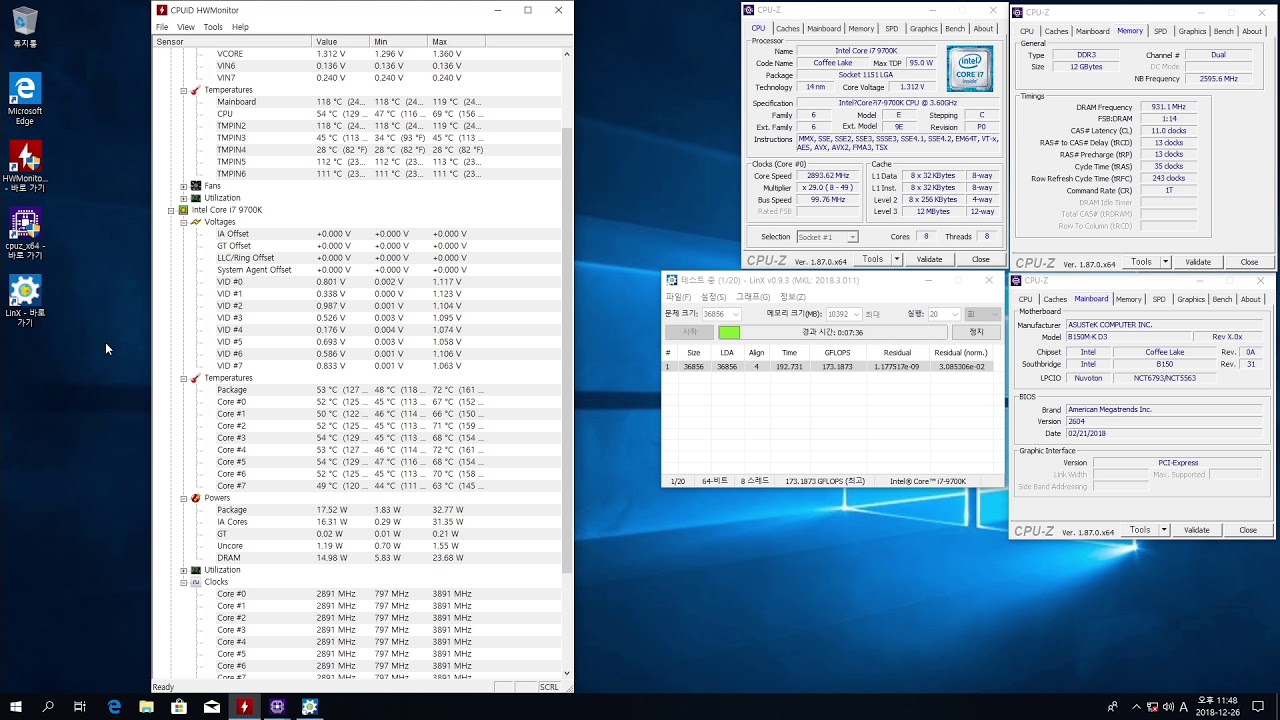Click the Clocks icon in the HWMonitor tree
Viewport: 1280px width, 720px height.
(x=196, y=582)
